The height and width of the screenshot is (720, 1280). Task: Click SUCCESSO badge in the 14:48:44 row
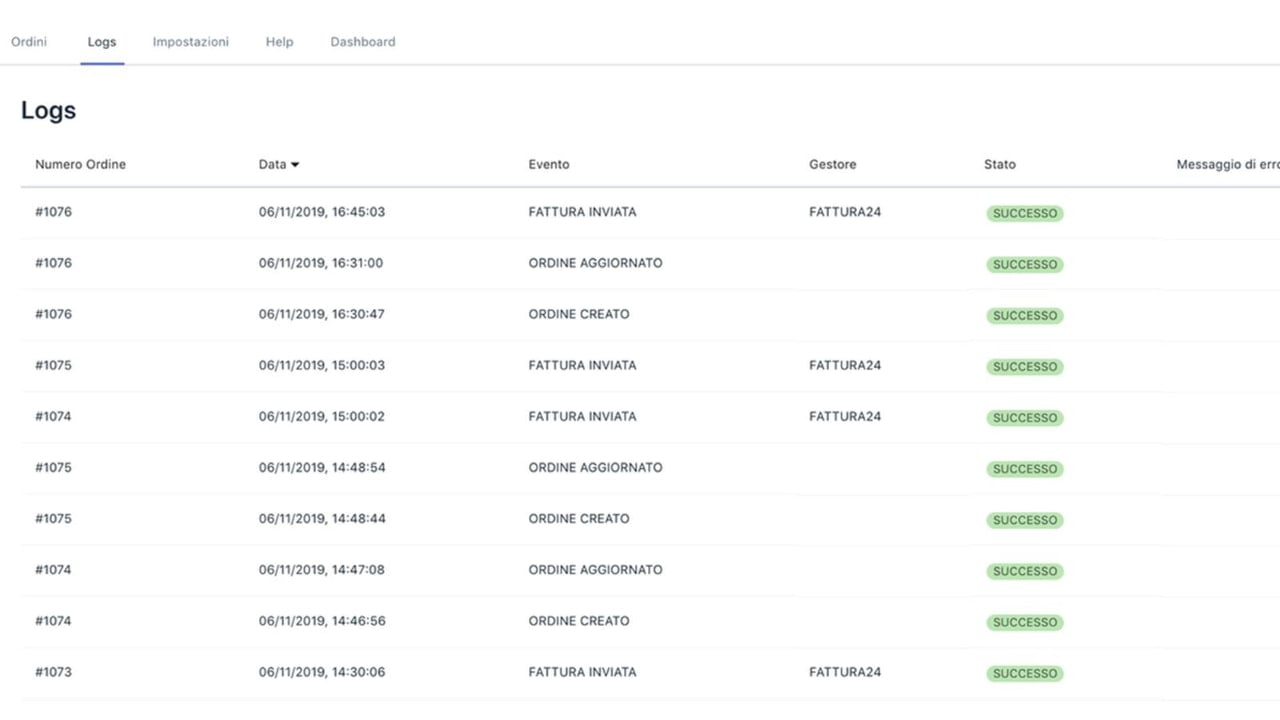pos(1025,519)
